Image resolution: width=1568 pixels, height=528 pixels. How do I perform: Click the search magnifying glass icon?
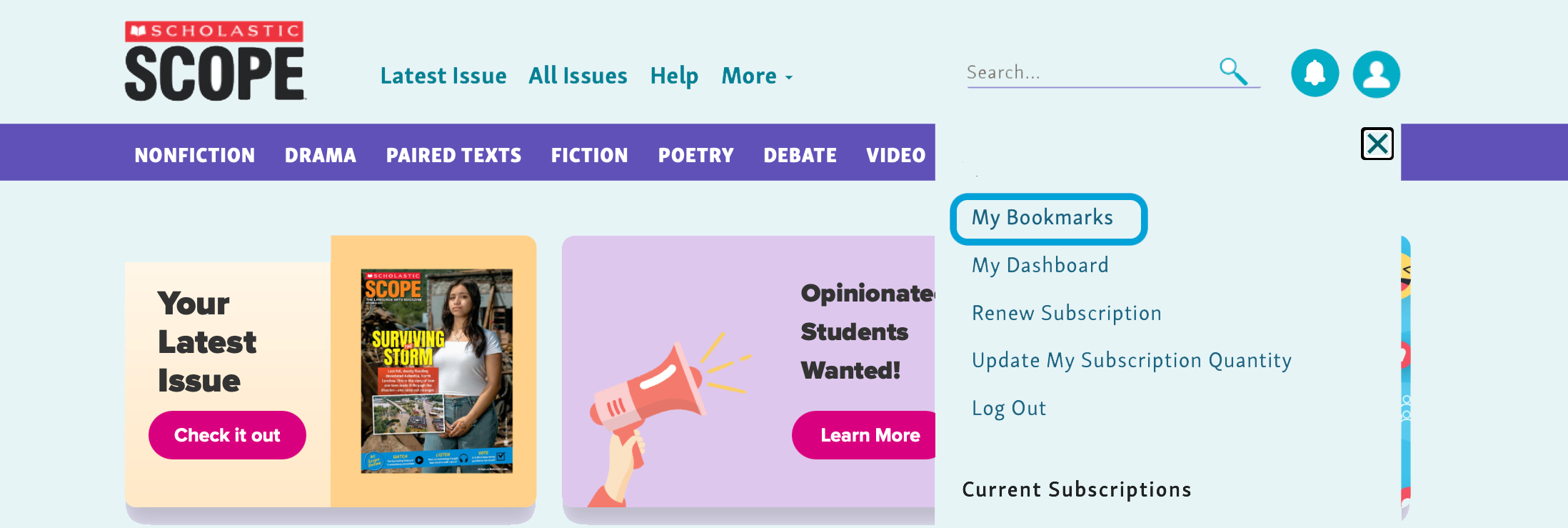coord(1233,71)
